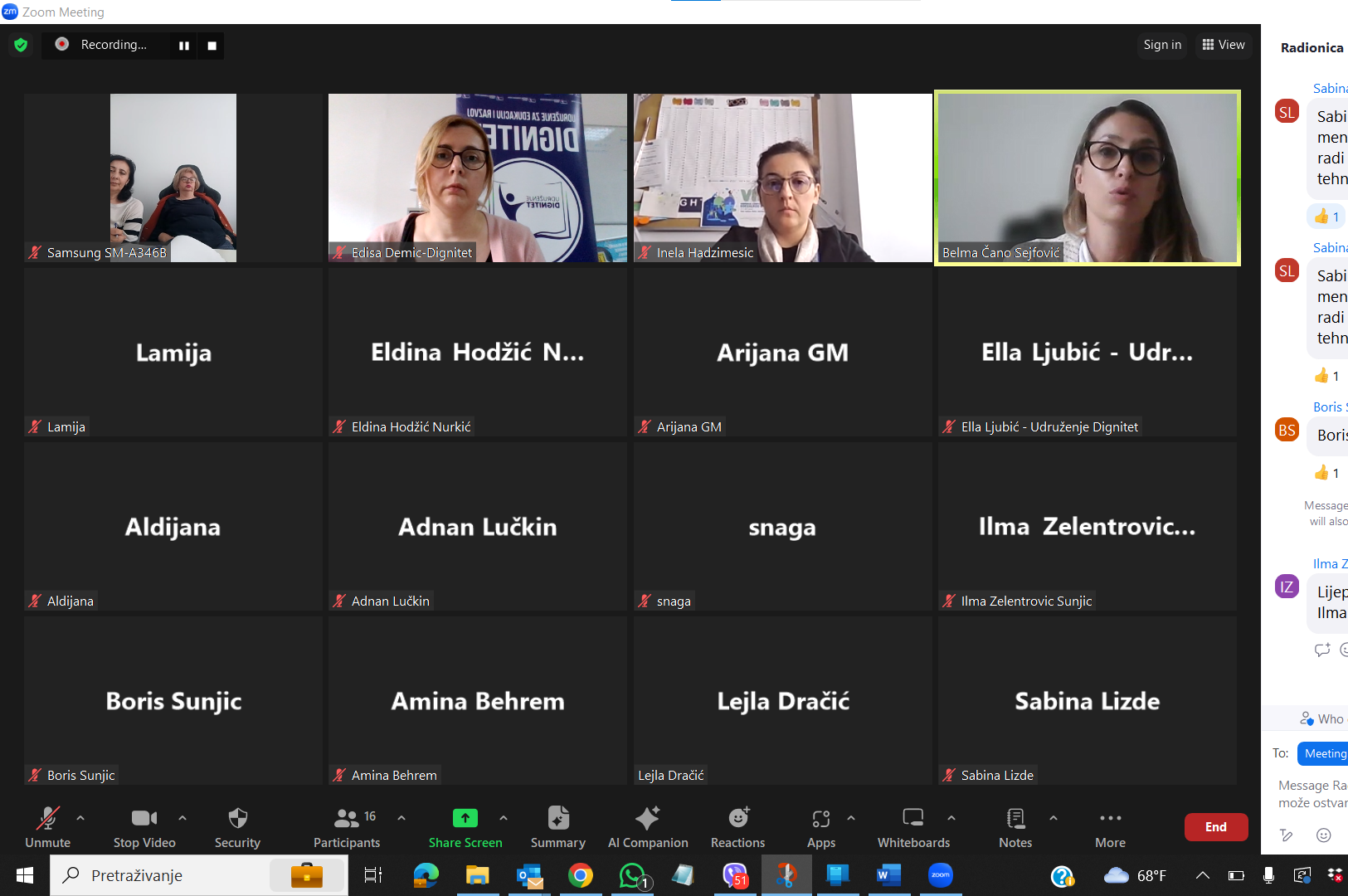
Task: Unmute the microphone
Action: [x=48, y=827]
